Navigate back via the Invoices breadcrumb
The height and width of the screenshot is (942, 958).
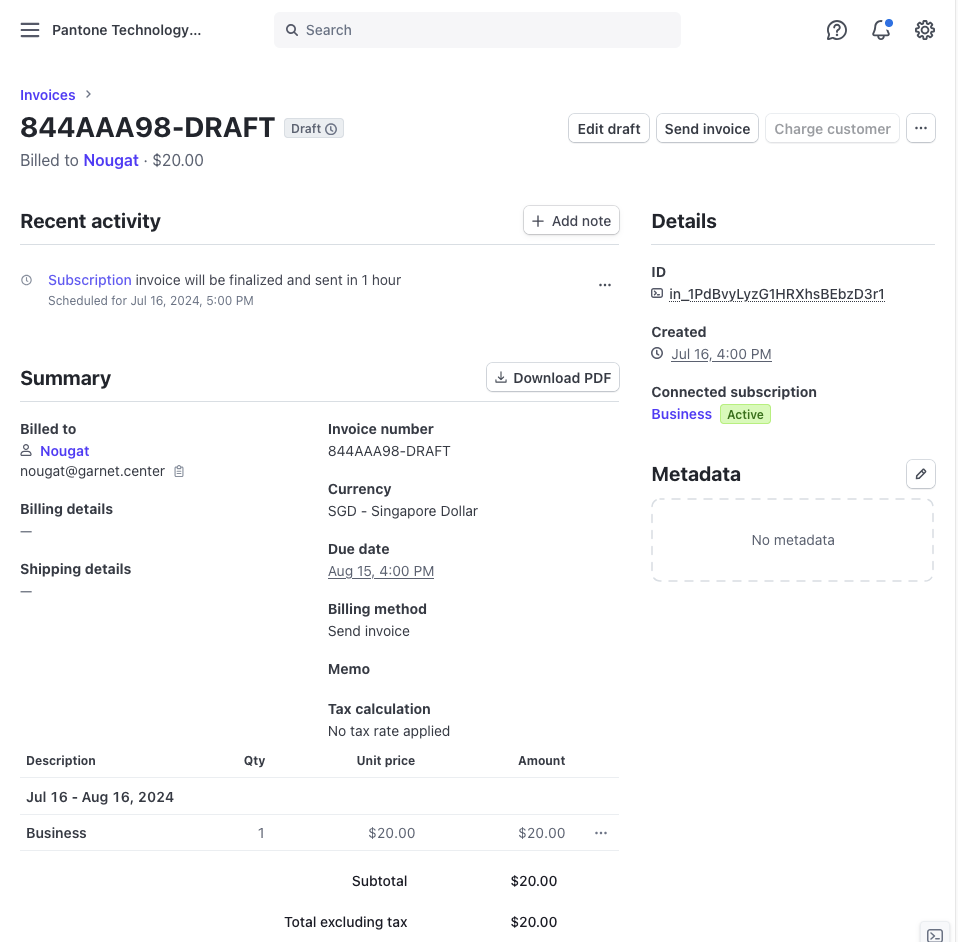click(x=47, y=94)
